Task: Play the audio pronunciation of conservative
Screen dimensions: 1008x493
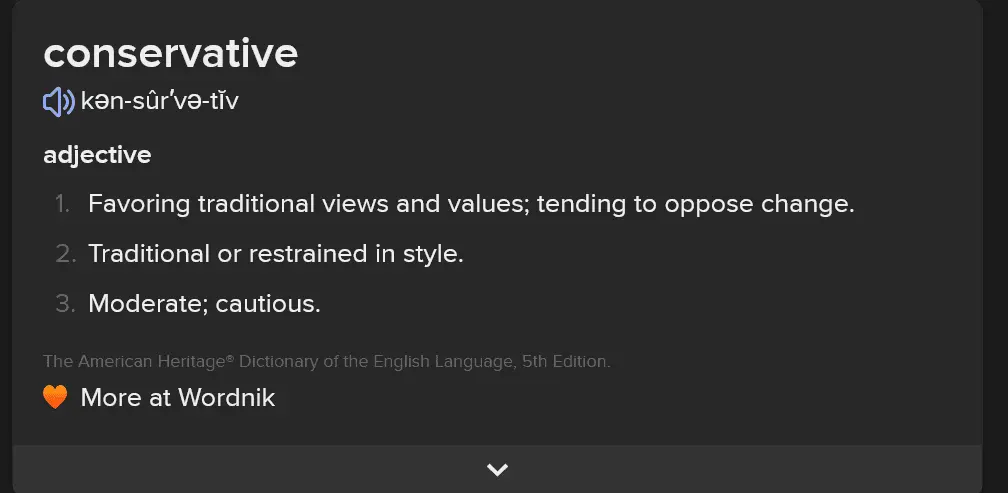Action: click(x=58, y=101)
